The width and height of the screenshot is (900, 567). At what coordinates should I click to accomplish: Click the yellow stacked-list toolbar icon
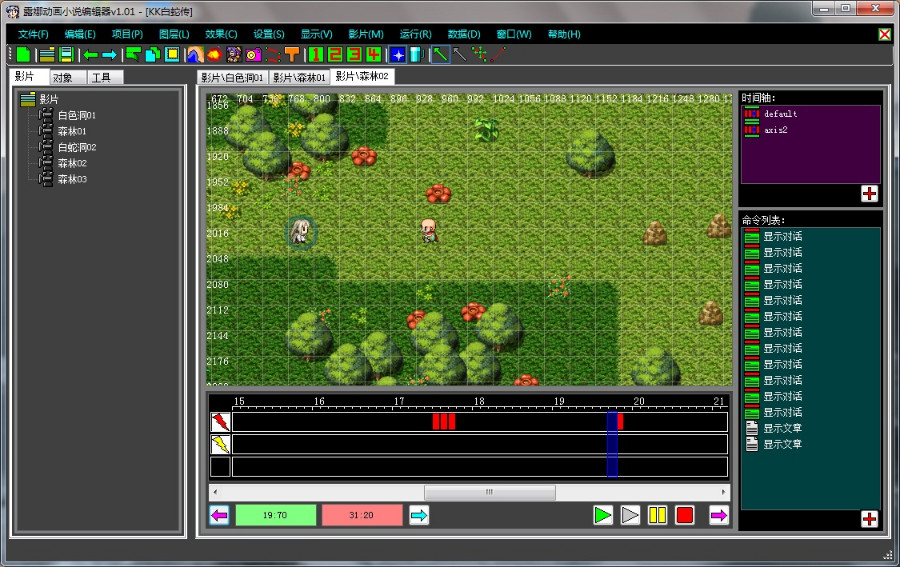tap(47, 55)
